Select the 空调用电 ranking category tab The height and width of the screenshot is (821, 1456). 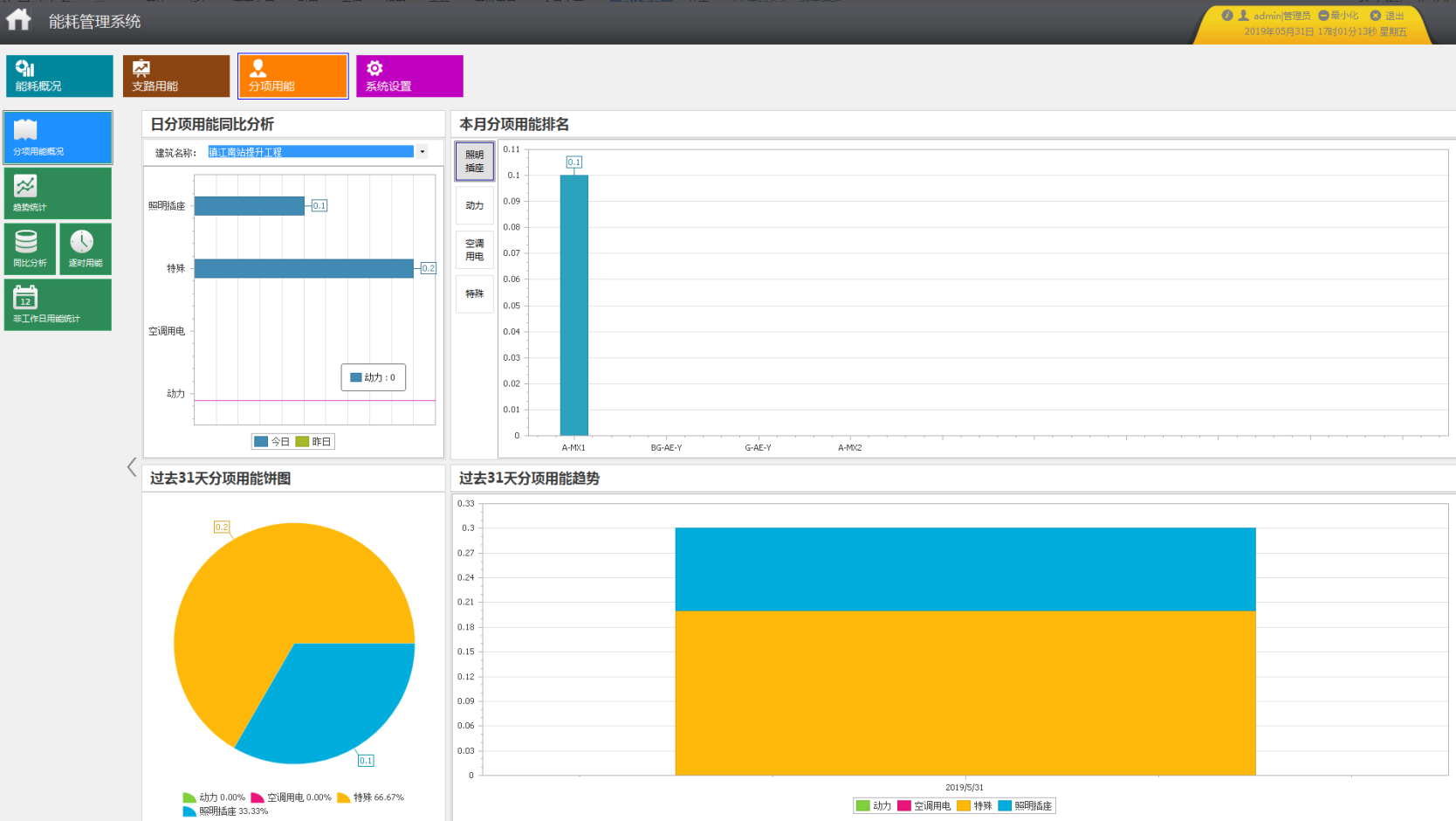[475, 250]
